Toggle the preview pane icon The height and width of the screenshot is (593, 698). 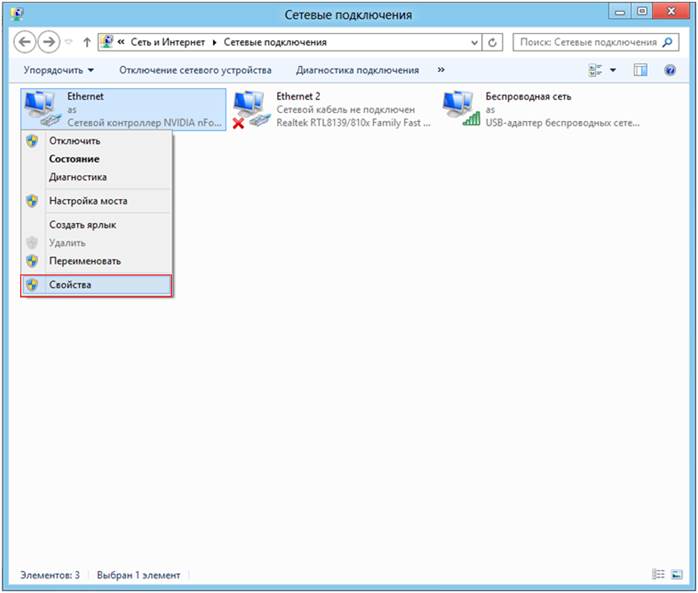[x=640, y=70]
